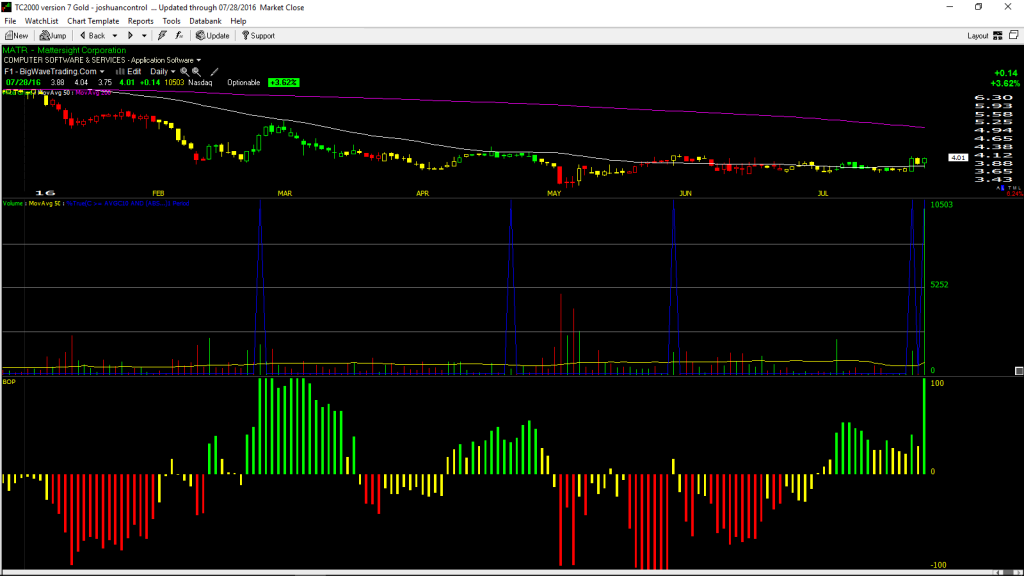
Task: Go forward with the right arrow
Action: tap(130, 36)
